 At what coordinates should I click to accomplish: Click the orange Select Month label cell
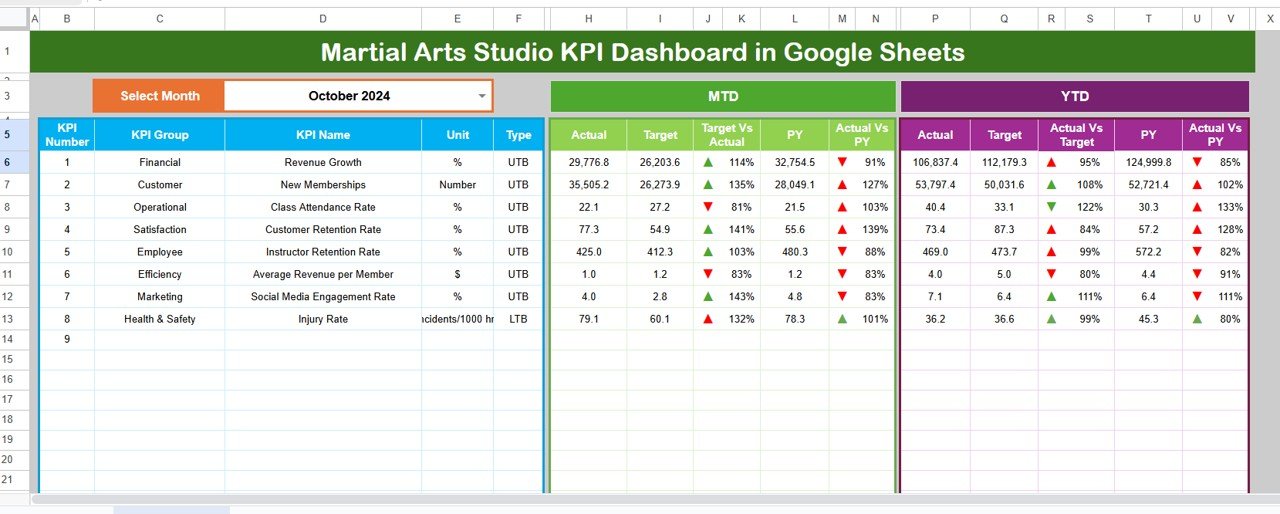[159, 96]
